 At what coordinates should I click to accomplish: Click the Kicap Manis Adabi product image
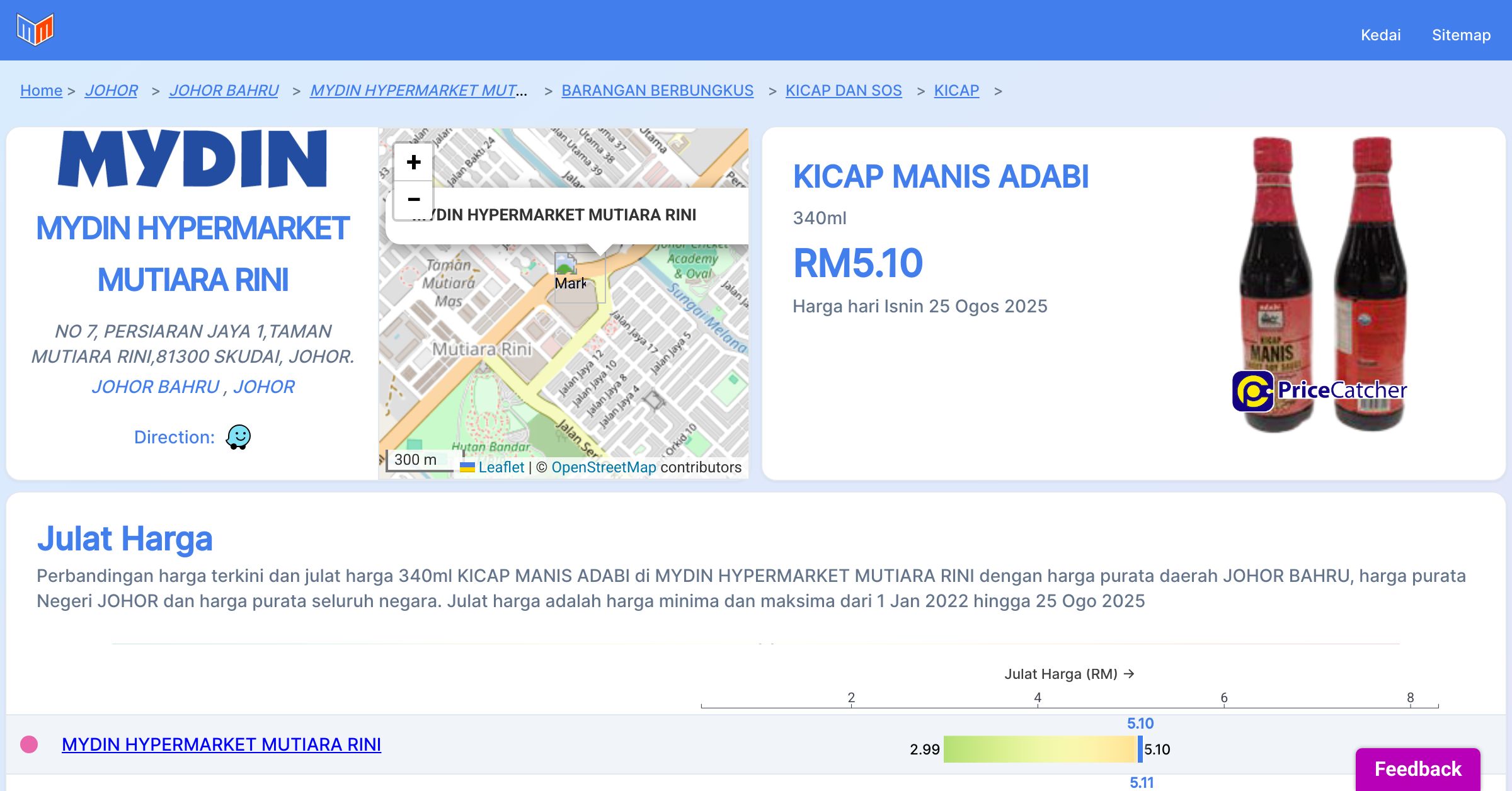point(1322,283)
